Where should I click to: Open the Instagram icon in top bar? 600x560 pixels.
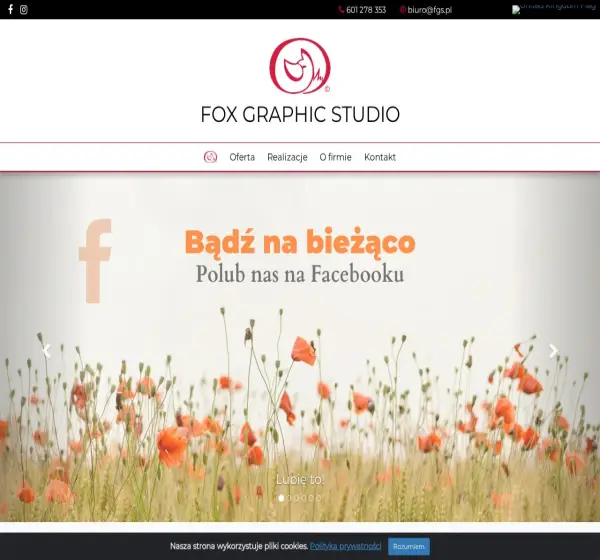24,10
